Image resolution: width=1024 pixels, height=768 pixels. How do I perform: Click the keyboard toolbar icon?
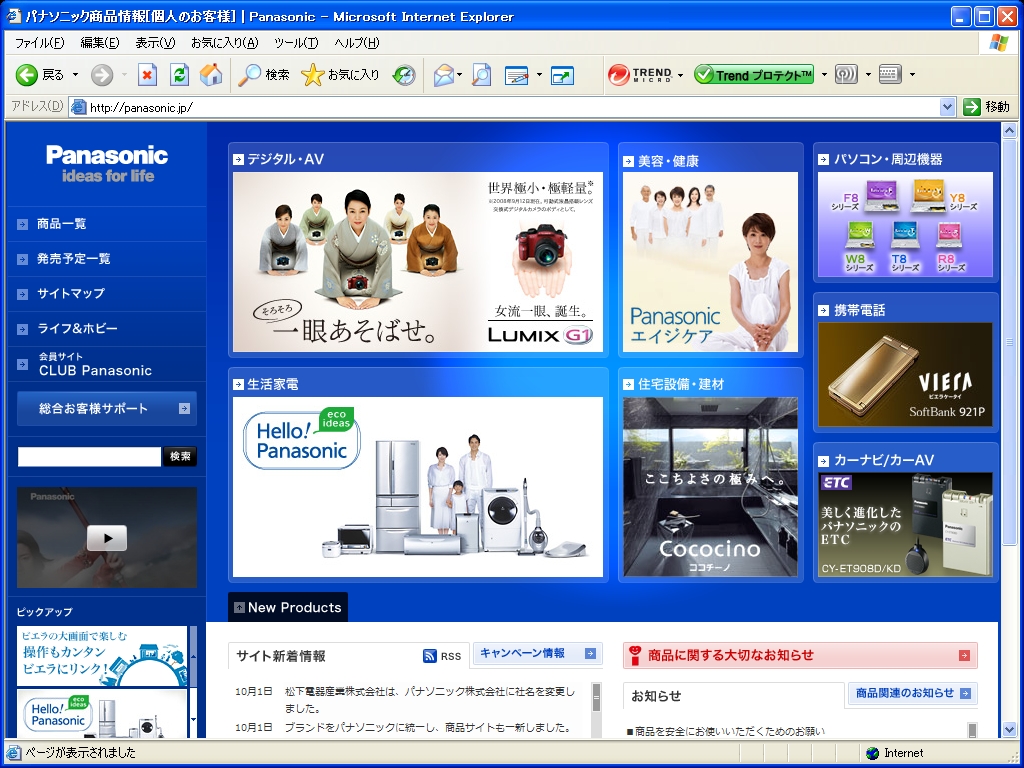click(890, 74)
